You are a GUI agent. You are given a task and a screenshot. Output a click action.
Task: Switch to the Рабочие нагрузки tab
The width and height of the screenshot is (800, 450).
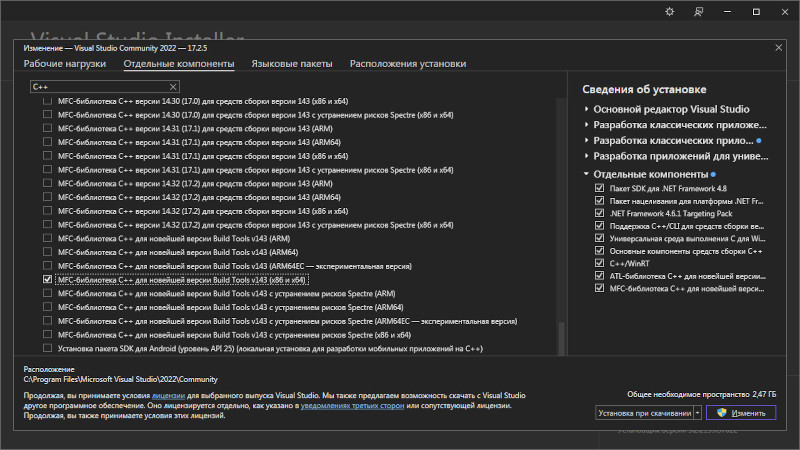[x=65, y=64]
